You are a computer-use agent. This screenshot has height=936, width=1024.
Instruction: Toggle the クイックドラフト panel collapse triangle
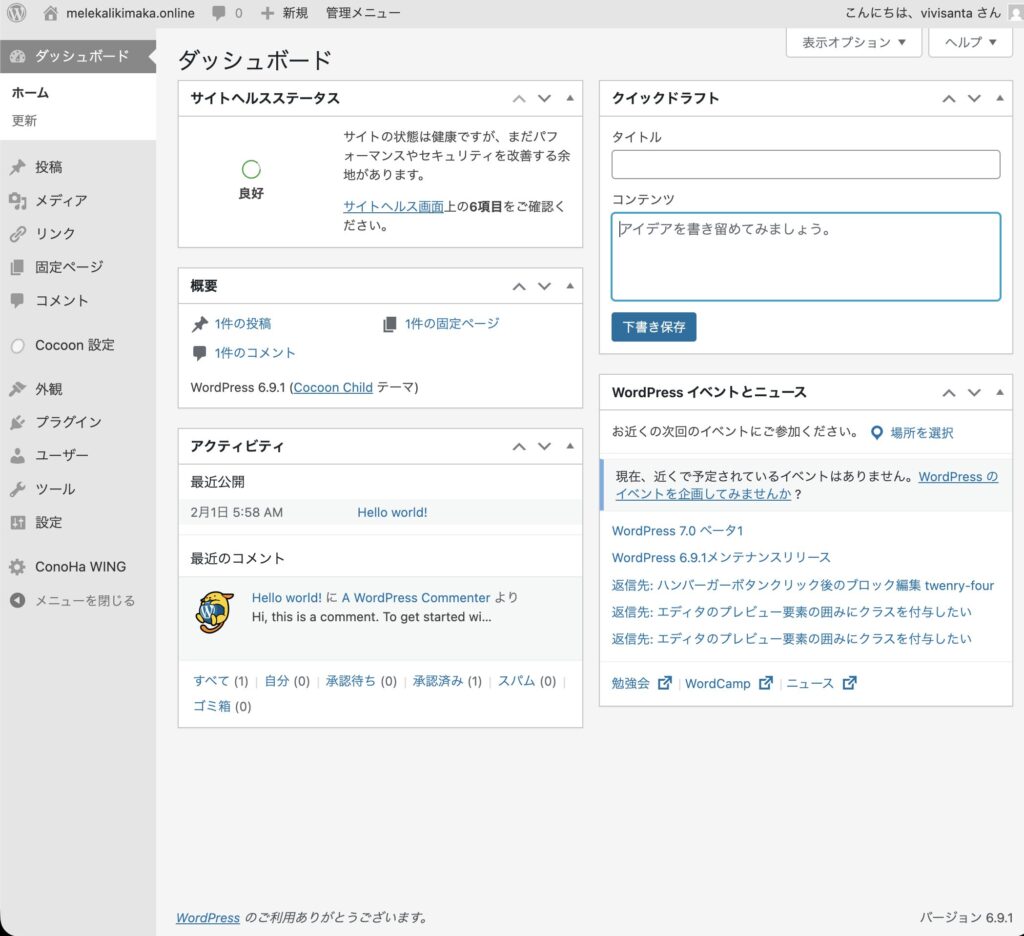coord(1000,98)
